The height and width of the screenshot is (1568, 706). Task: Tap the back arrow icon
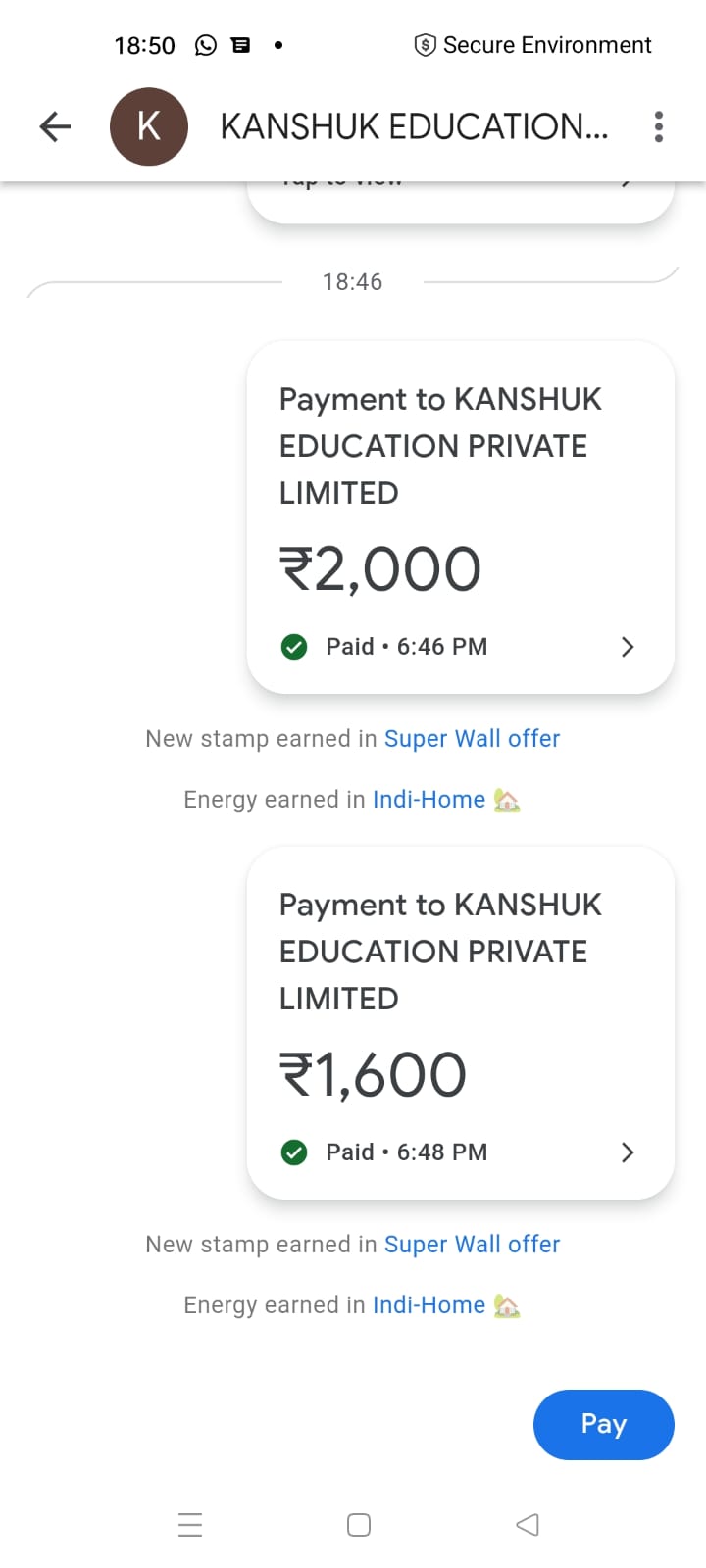[55, 126]
